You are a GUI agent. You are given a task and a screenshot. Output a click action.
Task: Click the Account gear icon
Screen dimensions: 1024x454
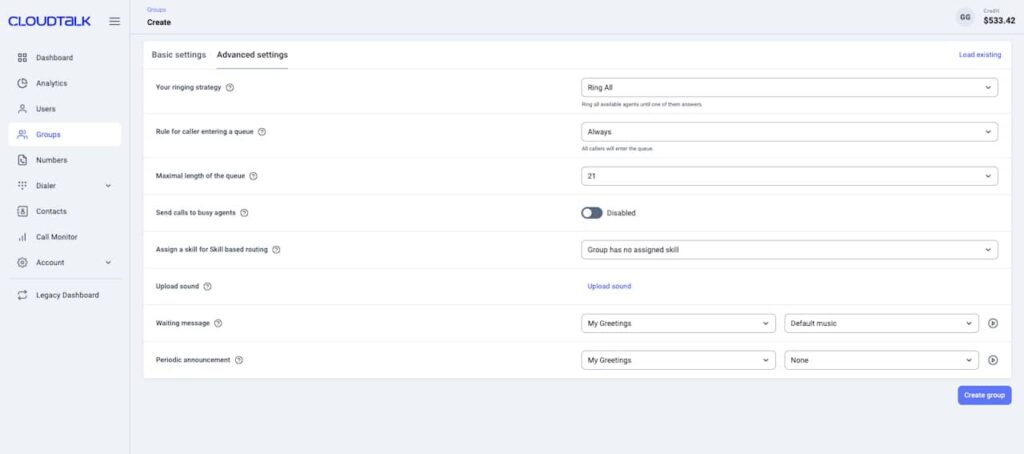click(22, 263)
